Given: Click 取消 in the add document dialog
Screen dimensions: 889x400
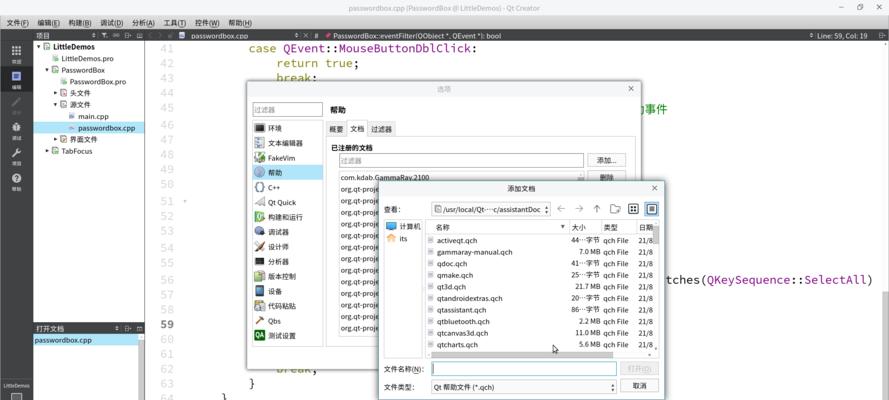Looking at the screenshot, I should [639, 386].
